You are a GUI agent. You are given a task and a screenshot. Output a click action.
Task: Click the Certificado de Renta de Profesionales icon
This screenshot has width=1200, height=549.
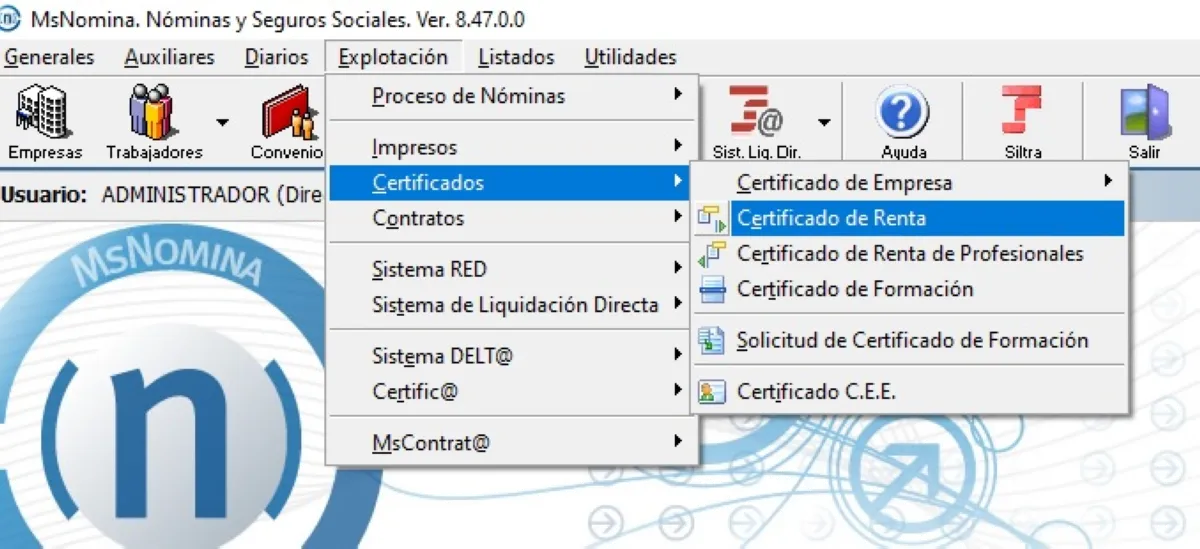pyautogui.click(x=712, y=254)
